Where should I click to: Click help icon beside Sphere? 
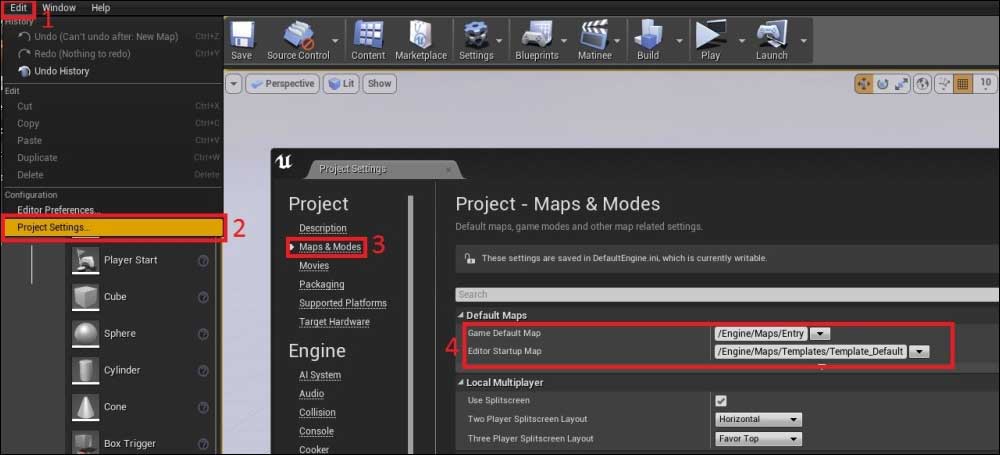tap(203, 334)
